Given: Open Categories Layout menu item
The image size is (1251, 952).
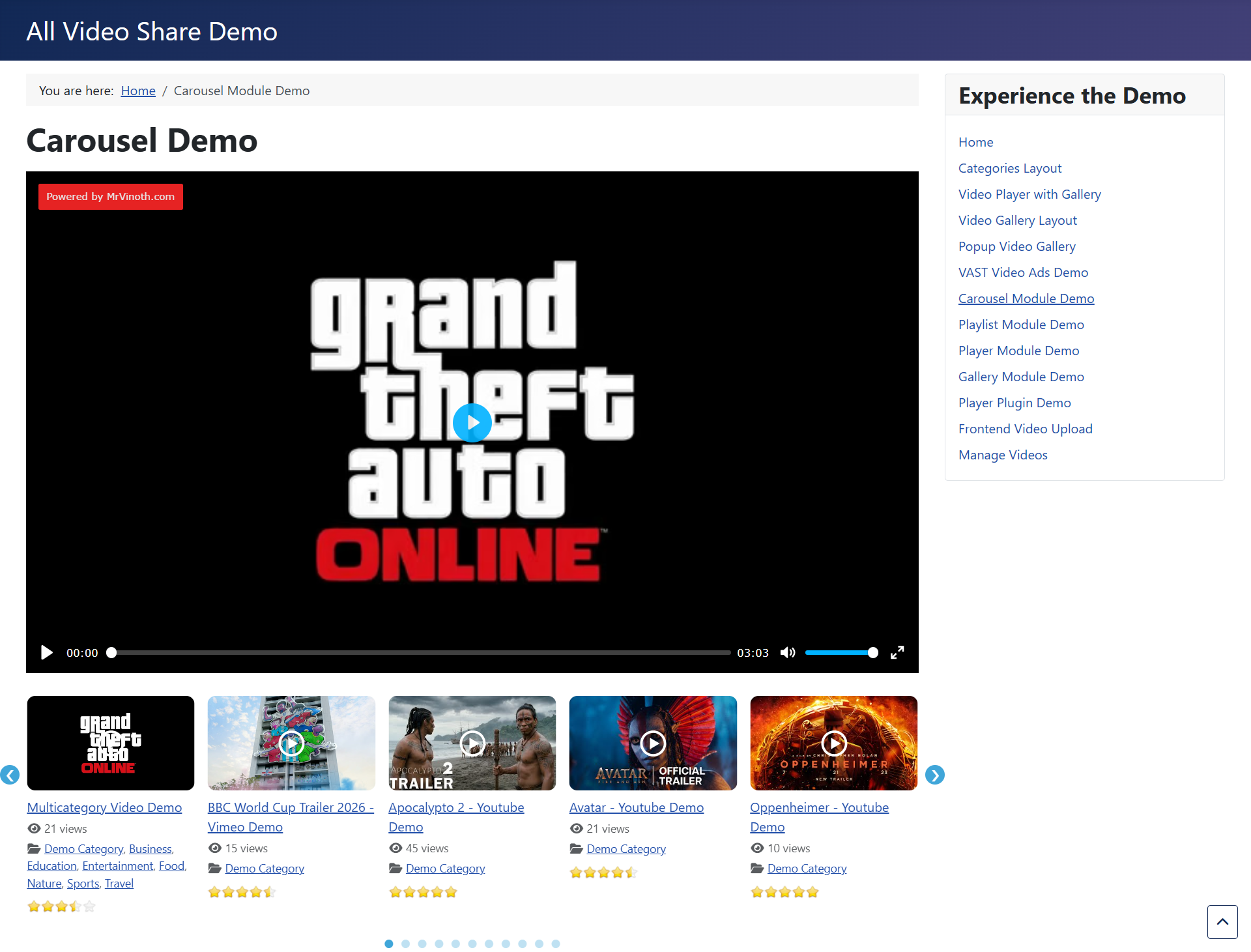Looking at the screenshot, I should (1010, 168).
